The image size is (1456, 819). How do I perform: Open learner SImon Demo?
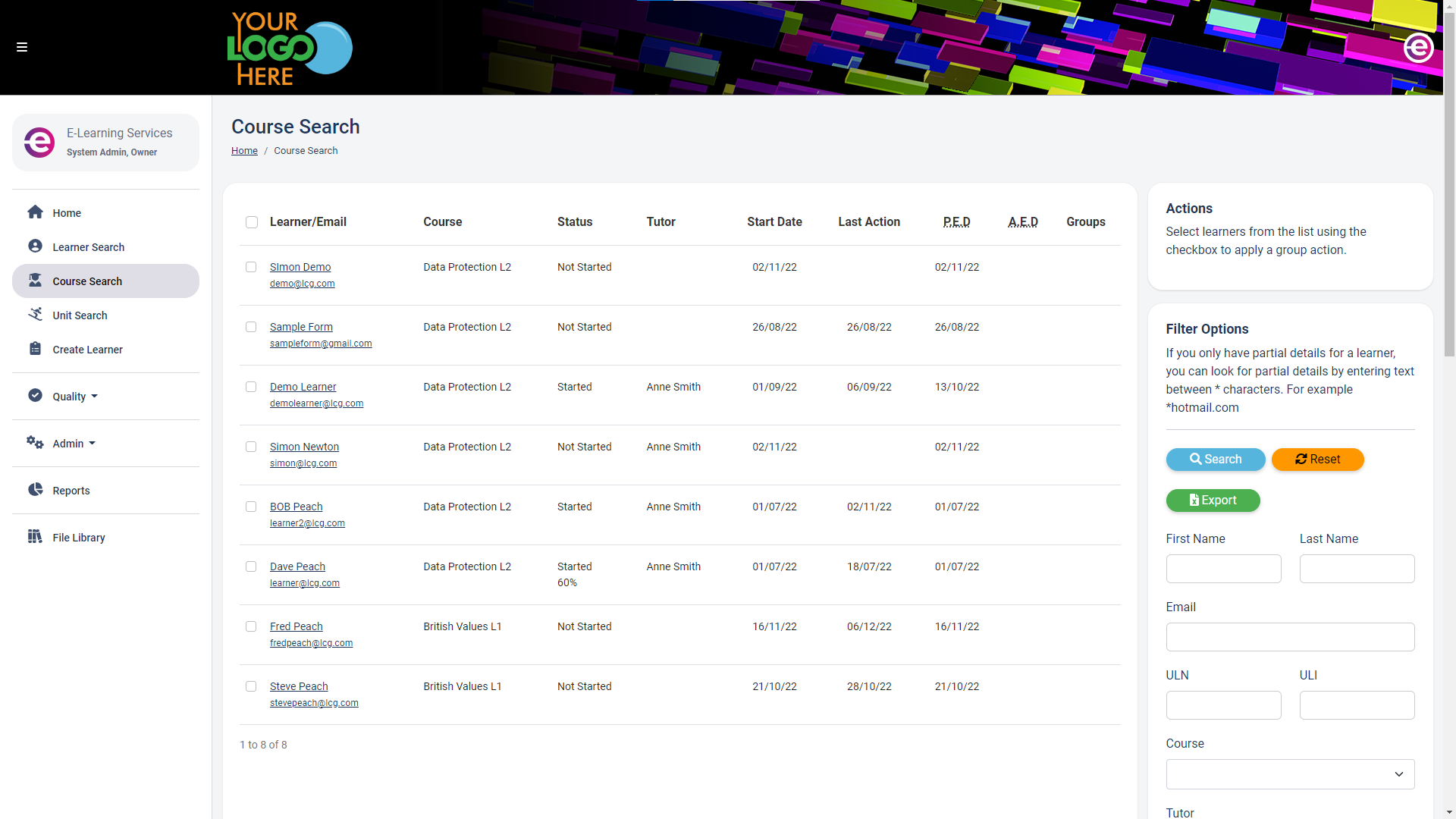point(300,267)
